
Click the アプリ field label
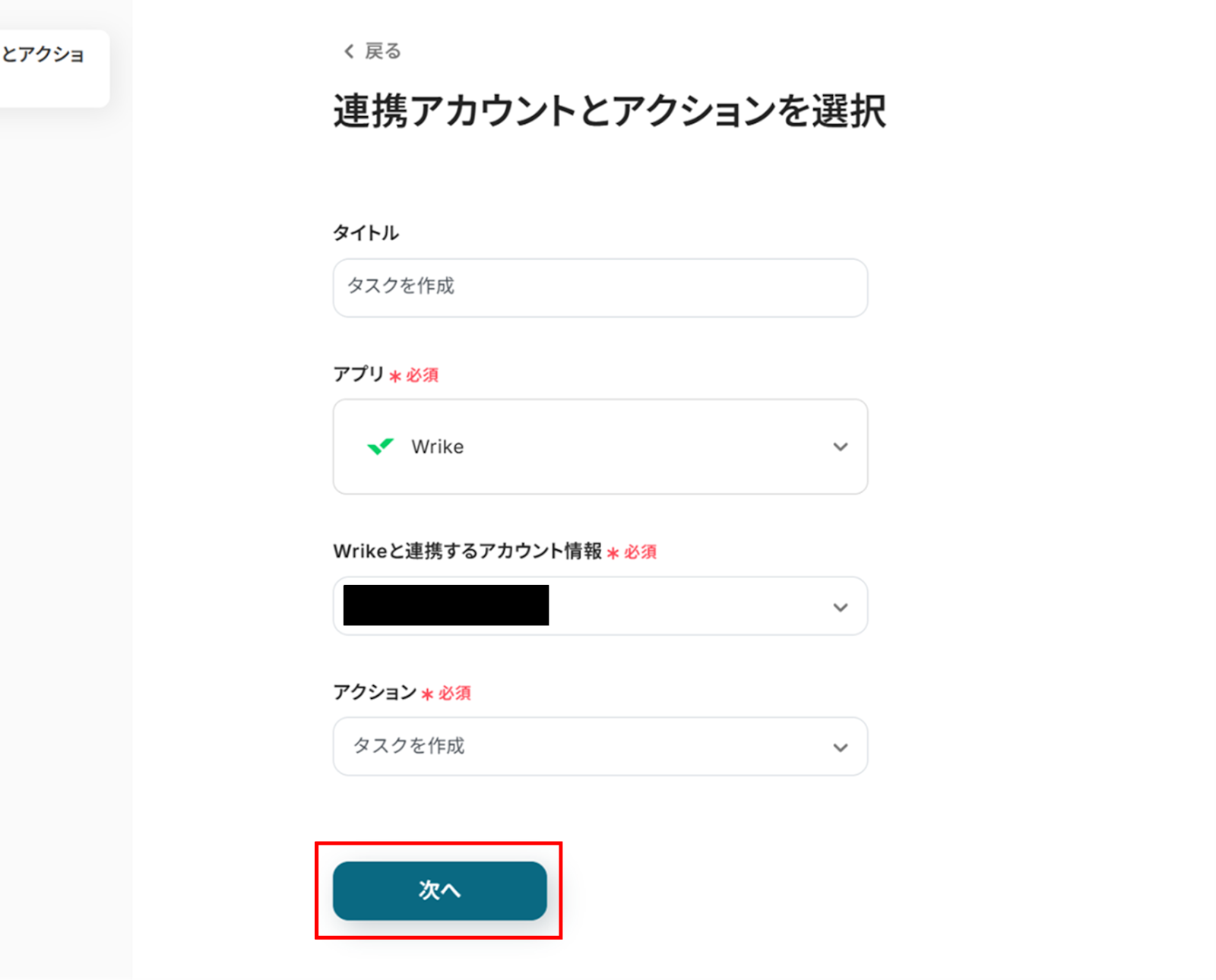[x=358, y=374]
